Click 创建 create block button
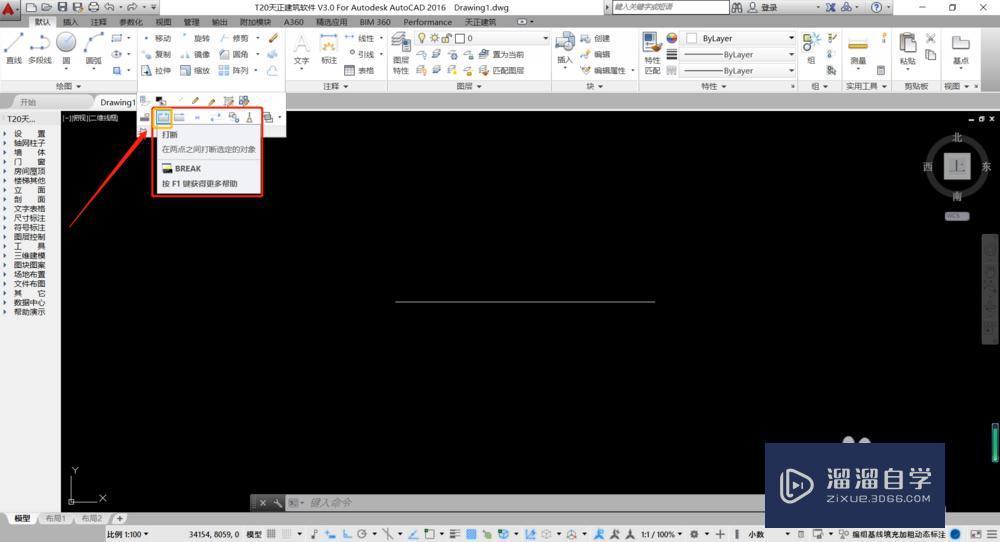Viewport: 1000px width, 542px height. tap(596, 38)
